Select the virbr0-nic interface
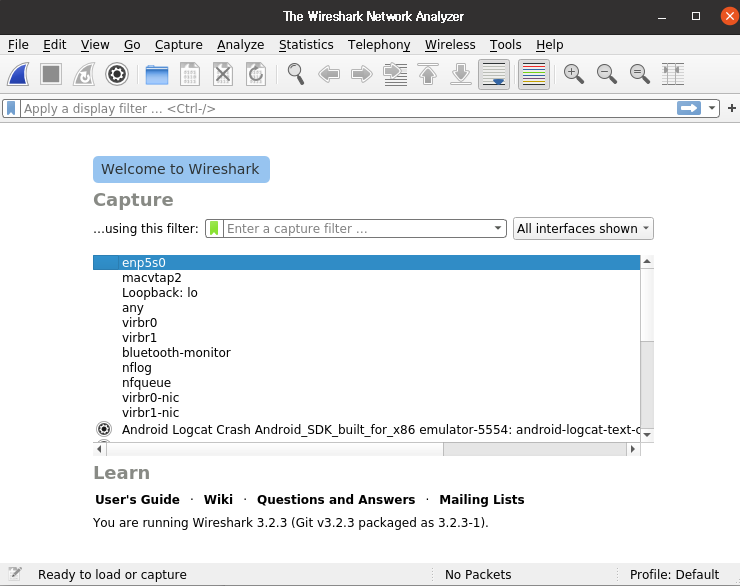This screenshot has height=586, width=740. (x=366, y=398)
